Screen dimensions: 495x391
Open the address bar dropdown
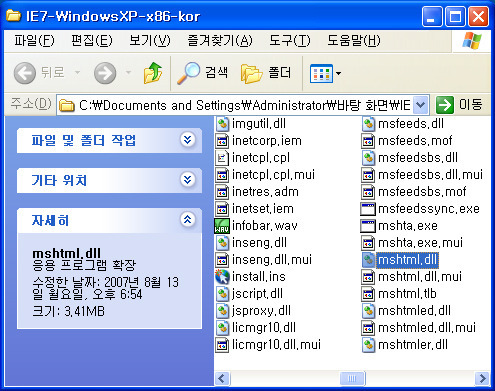[x=421, y=105]
